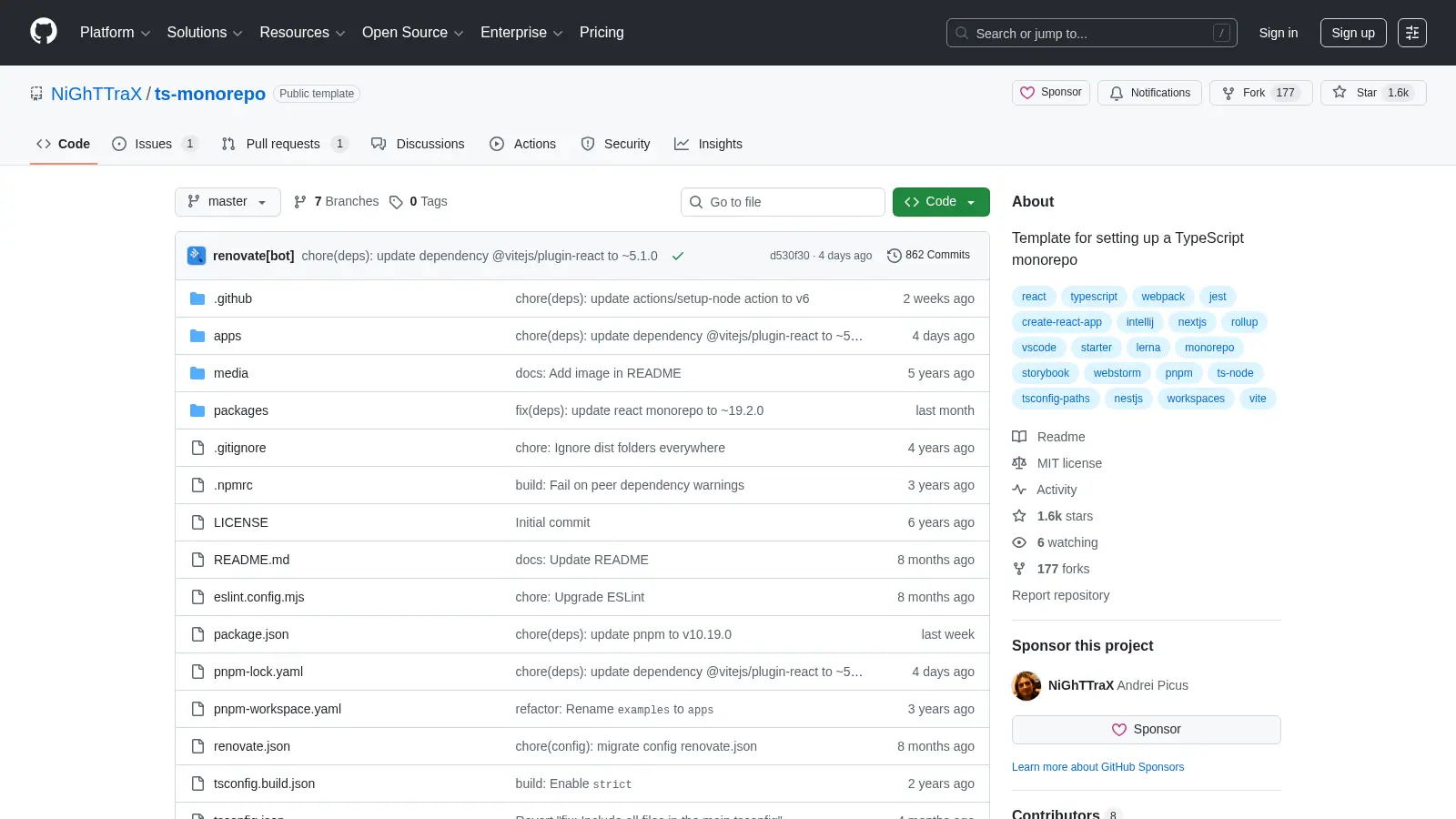Image resolution: width=1456 pixels, height=819 pixels.
Task: Switch to the Pull requests tab
Action: [285, 144]
